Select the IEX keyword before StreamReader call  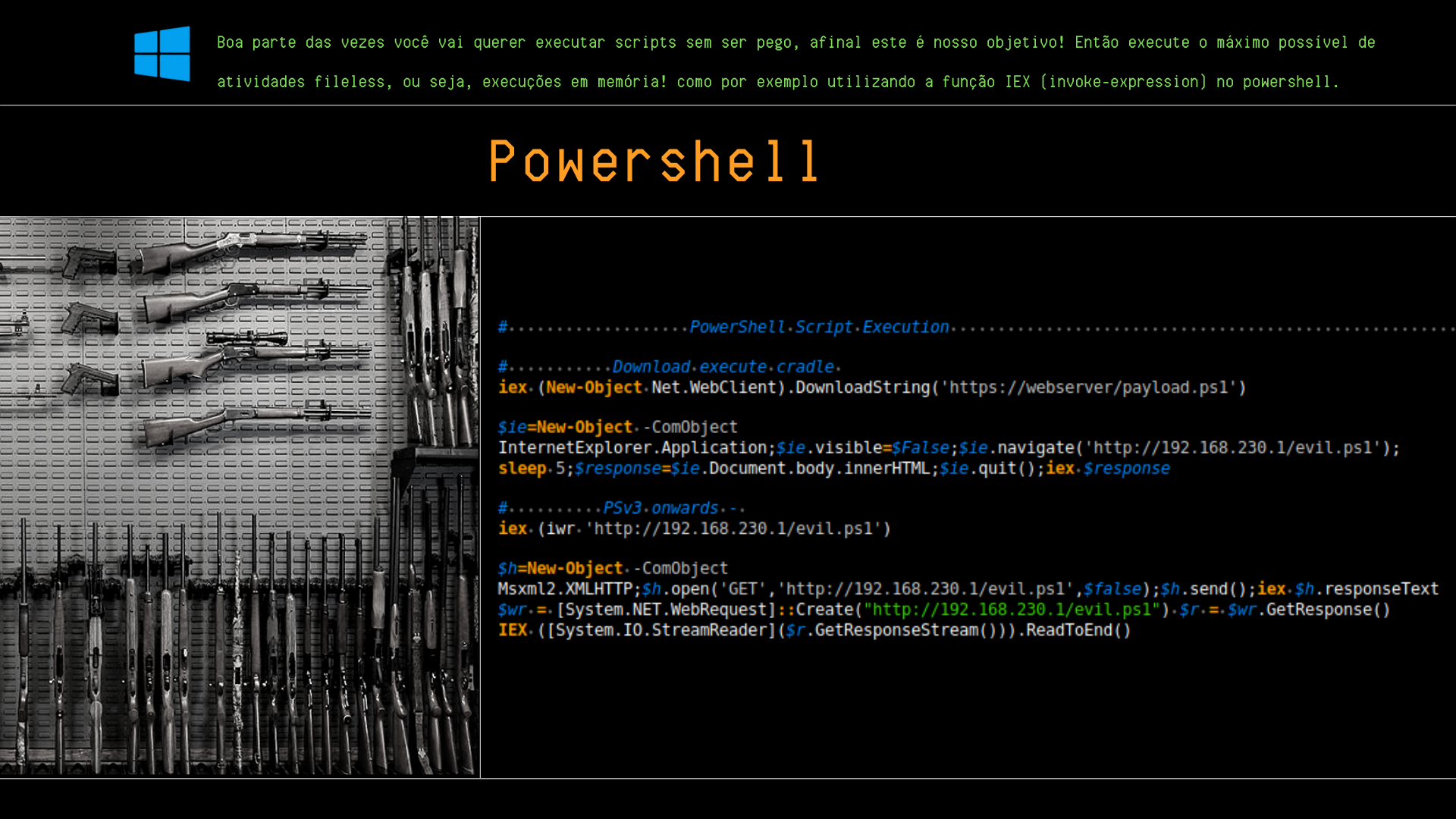(514, 629)
